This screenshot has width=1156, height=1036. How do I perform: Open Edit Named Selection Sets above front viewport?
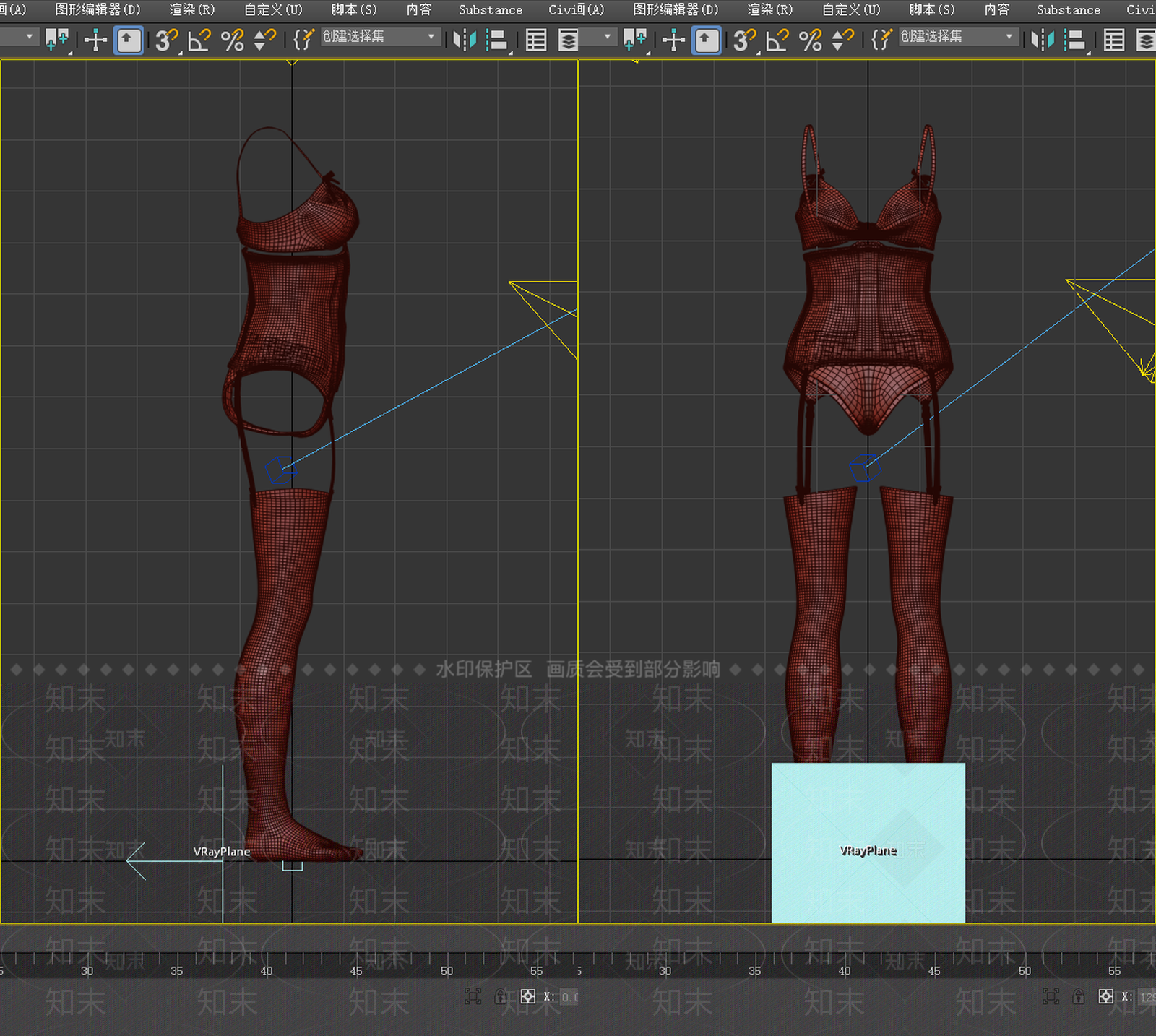(x=881, y=40)
